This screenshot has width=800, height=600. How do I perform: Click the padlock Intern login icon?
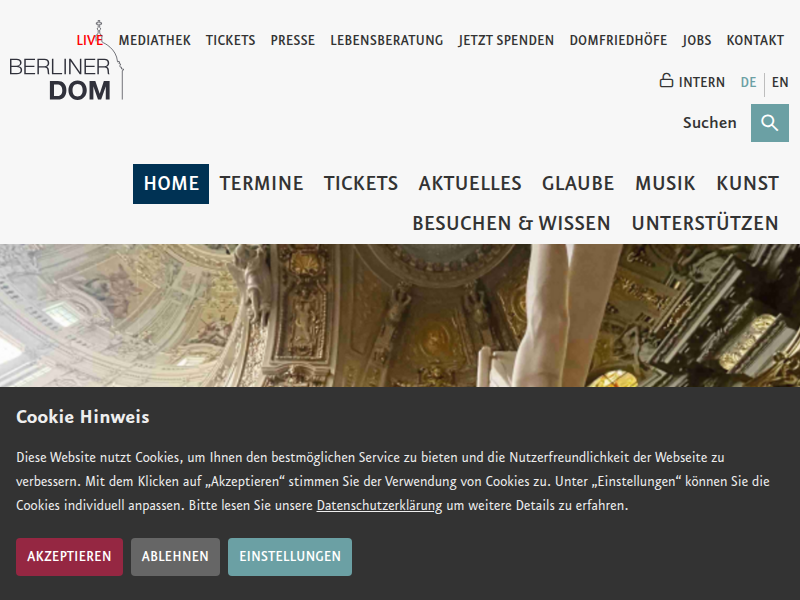tap(666, 81)
